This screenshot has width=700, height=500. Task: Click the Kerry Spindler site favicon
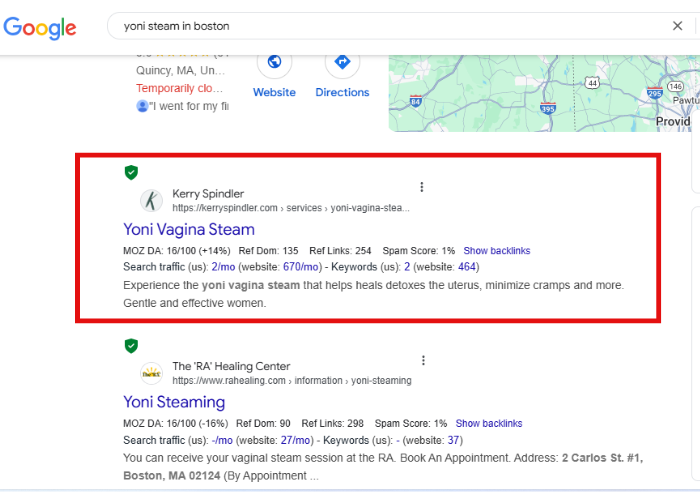(x=151, y=200)
